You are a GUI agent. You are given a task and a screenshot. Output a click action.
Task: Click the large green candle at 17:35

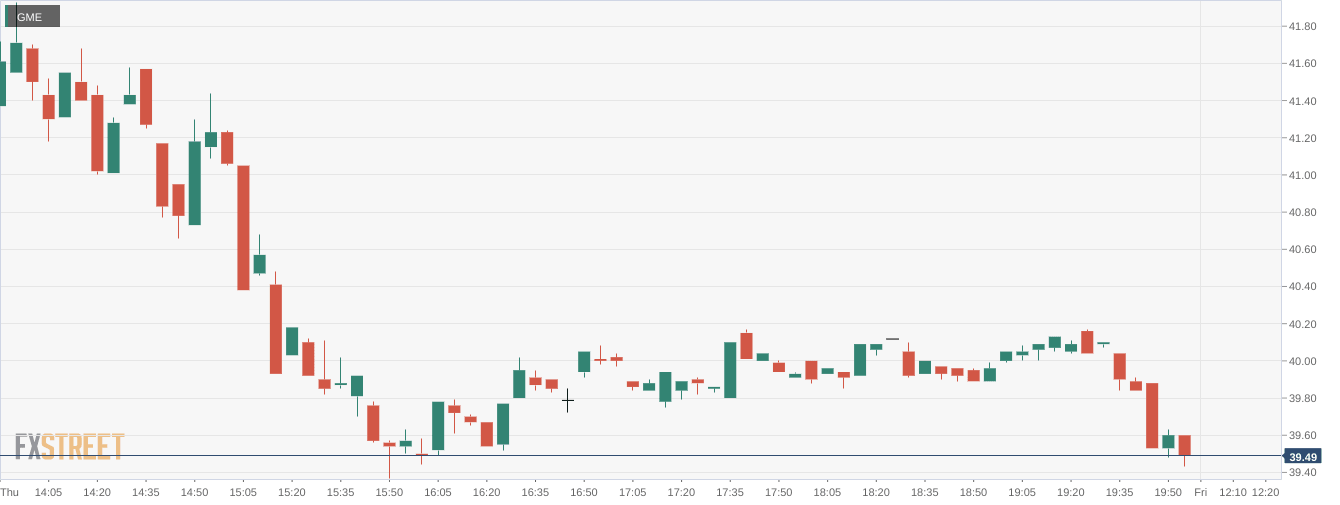point(730,370)
